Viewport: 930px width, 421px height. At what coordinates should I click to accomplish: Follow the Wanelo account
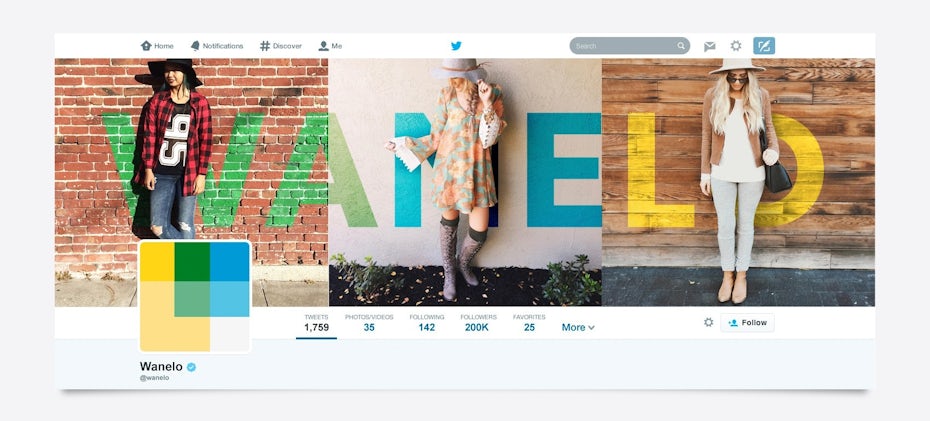click(x=747, y=323)
